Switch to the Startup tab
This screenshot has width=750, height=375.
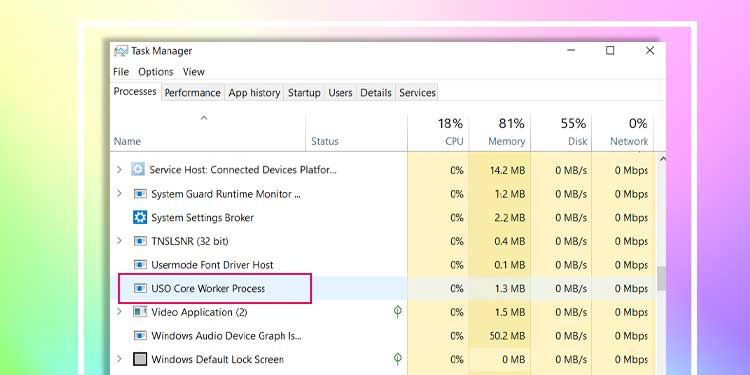pos(304,93)
